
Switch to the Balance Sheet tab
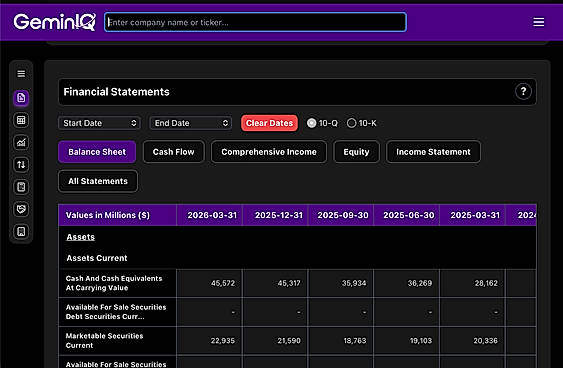point(97,152)
